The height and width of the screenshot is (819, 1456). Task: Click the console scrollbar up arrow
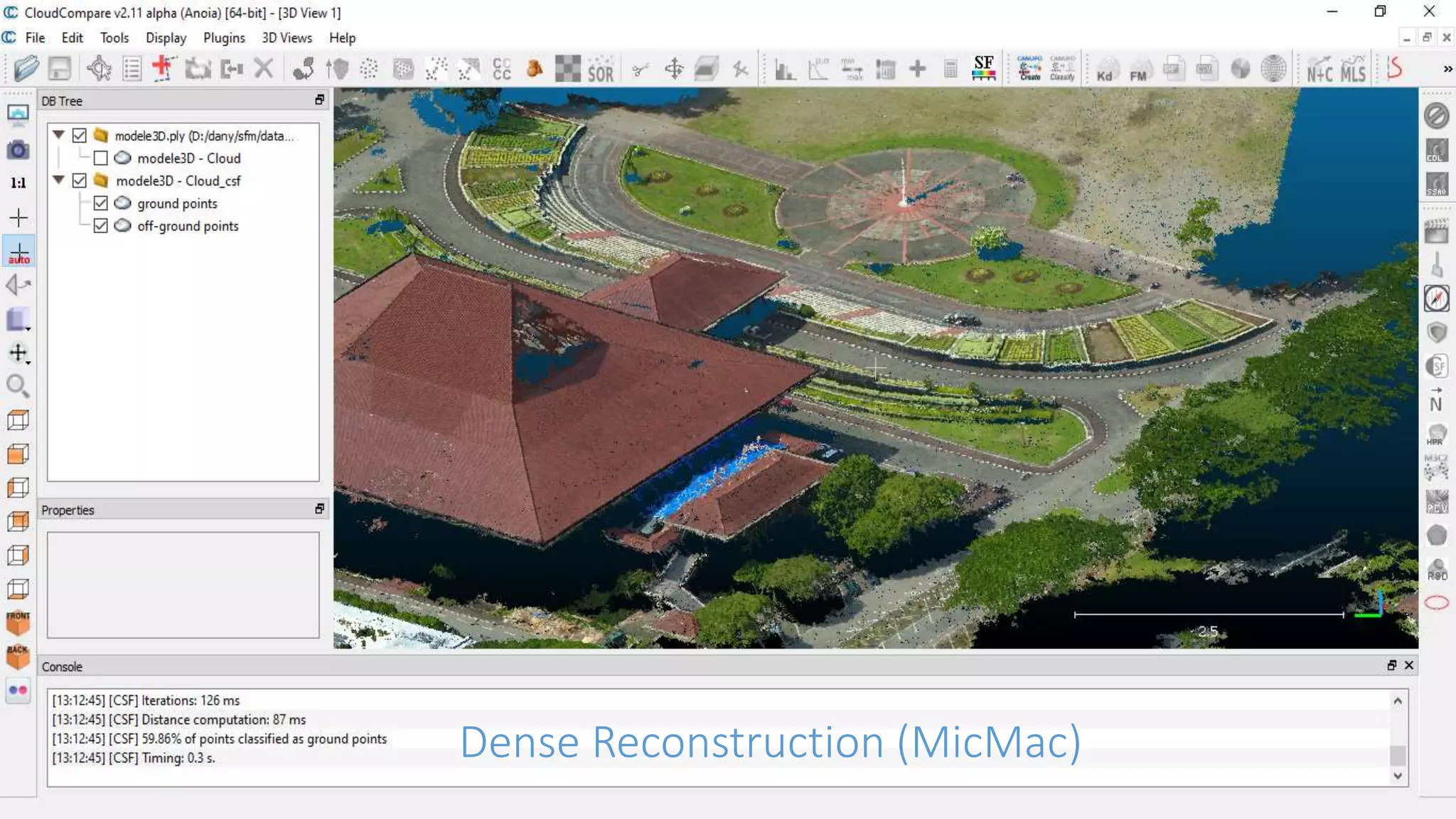pyautogui.click(x=1398, y=701)
